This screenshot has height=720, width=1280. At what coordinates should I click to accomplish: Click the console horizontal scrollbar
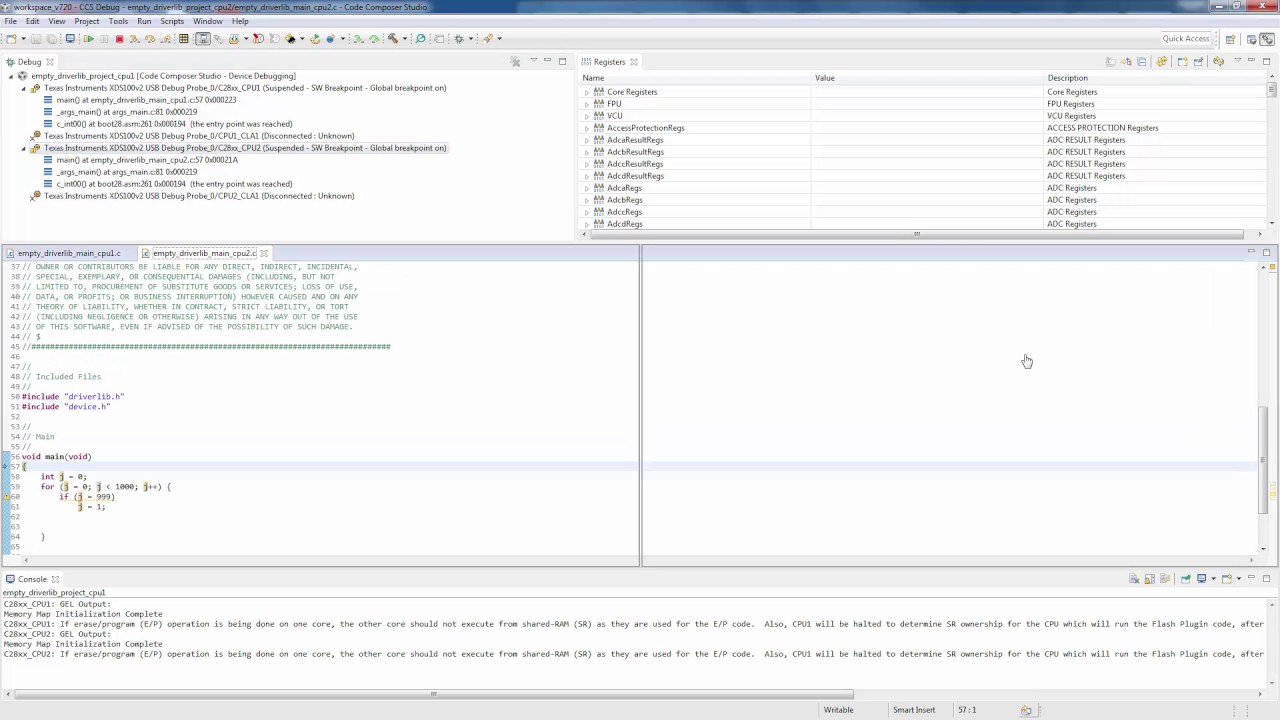point(433,694)
